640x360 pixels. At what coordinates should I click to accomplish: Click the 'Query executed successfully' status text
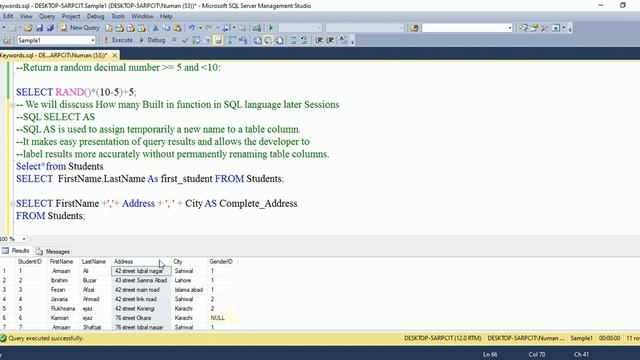pos(45,338)
